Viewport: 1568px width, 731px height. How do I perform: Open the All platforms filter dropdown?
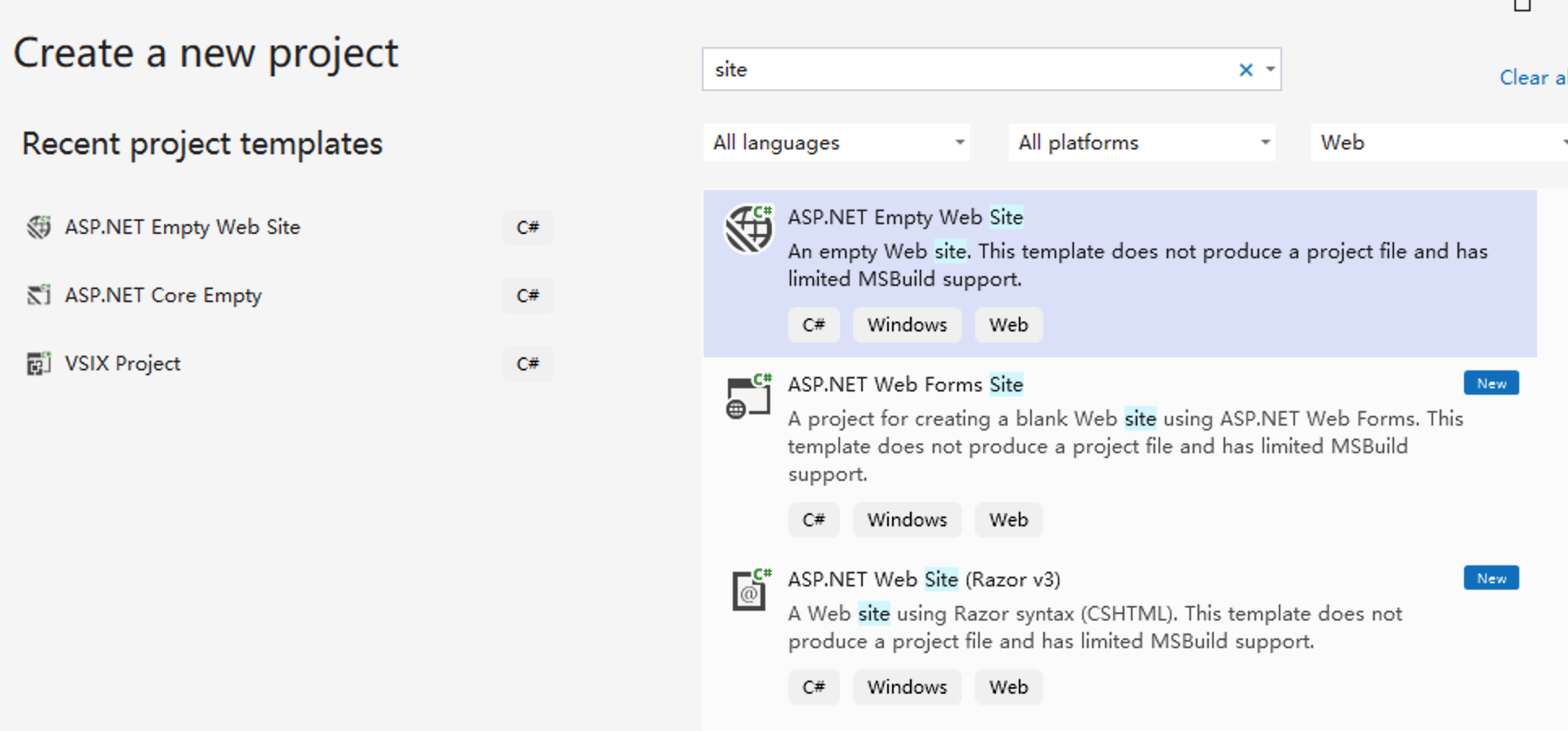click(1141, 142)
